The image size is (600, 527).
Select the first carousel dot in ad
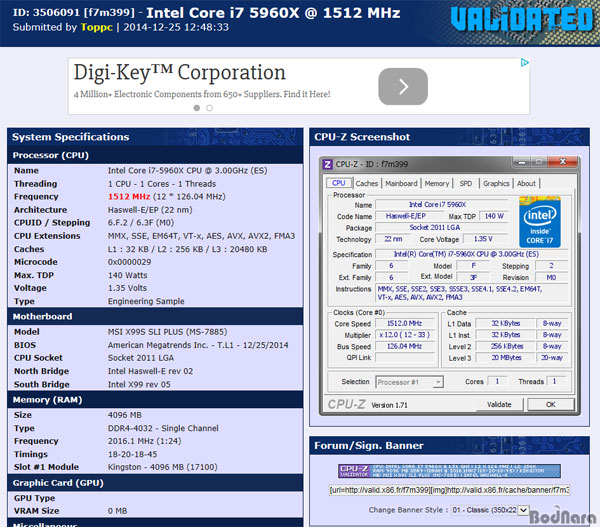pyautogui.click(x=197, y=108)
